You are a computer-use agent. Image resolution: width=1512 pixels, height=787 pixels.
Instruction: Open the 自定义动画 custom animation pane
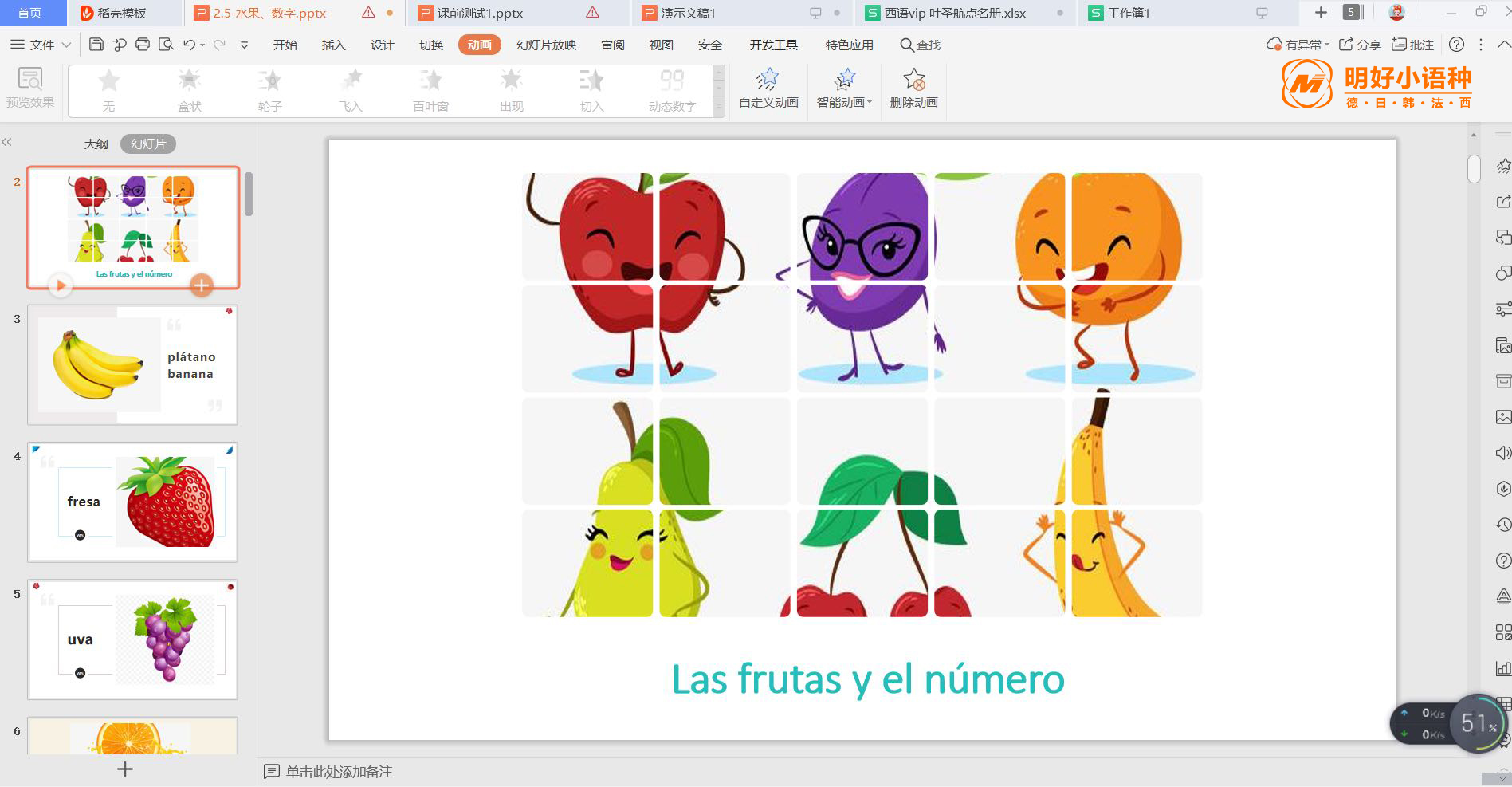click(768, 88)
